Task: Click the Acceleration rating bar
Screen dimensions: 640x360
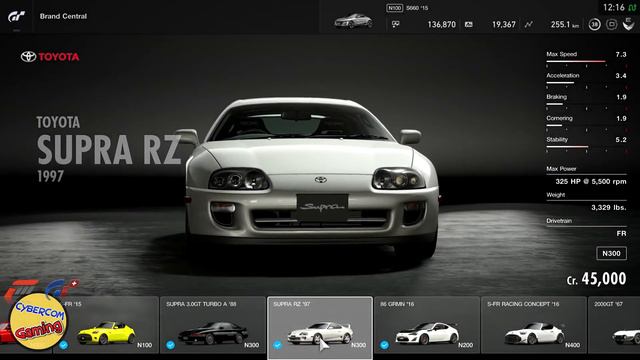Action: point(586,83)
